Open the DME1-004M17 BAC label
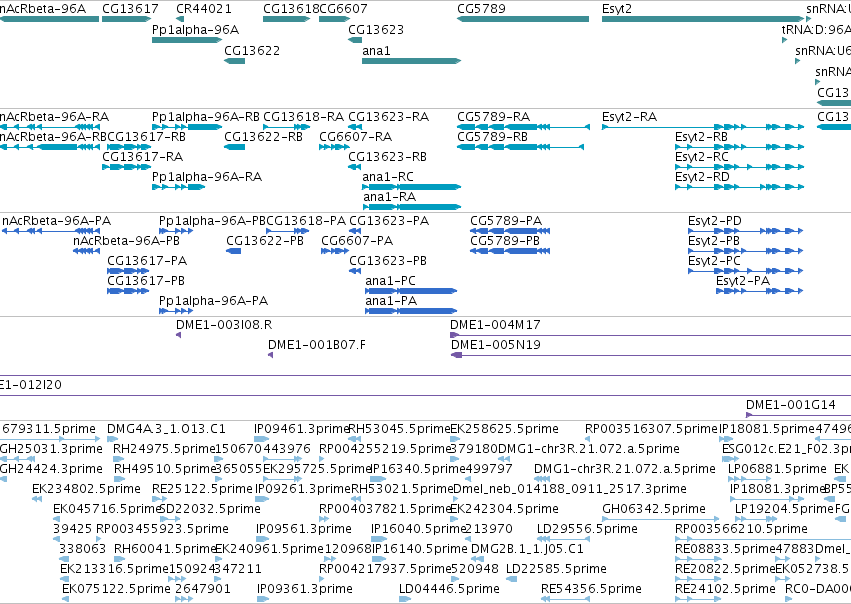Viewport: 851px width, 604px height. coord(495,325)
